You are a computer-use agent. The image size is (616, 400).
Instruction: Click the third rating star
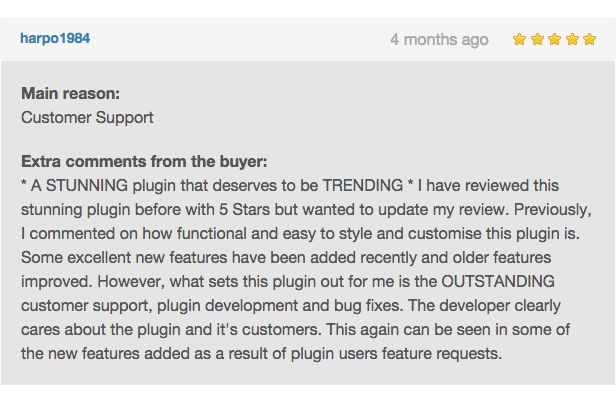point(555,39)
